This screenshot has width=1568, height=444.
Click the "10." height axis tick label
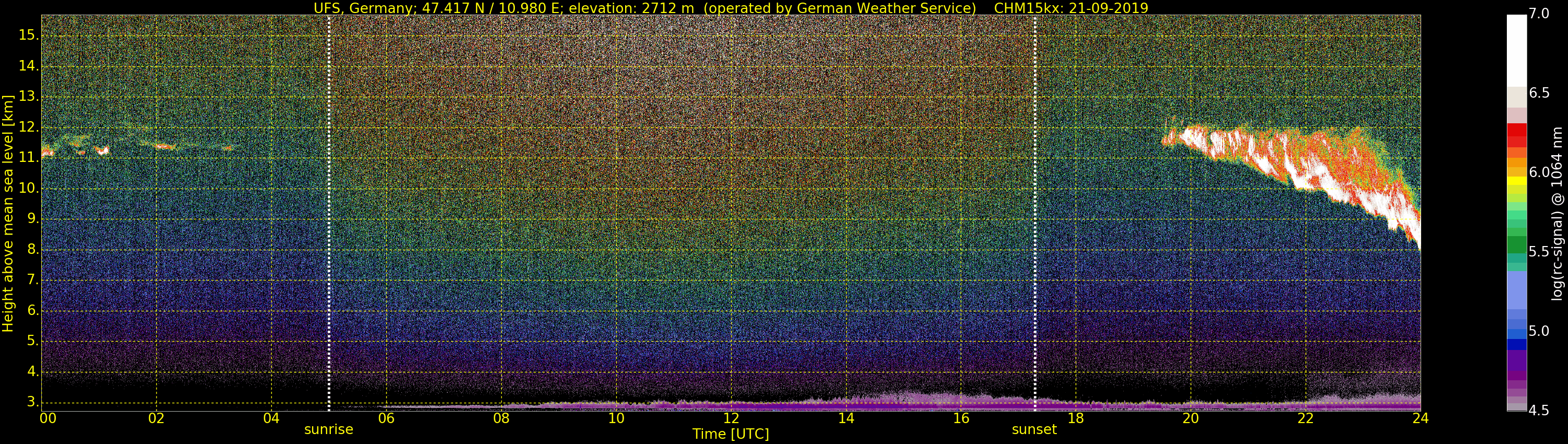click(29, 188)
